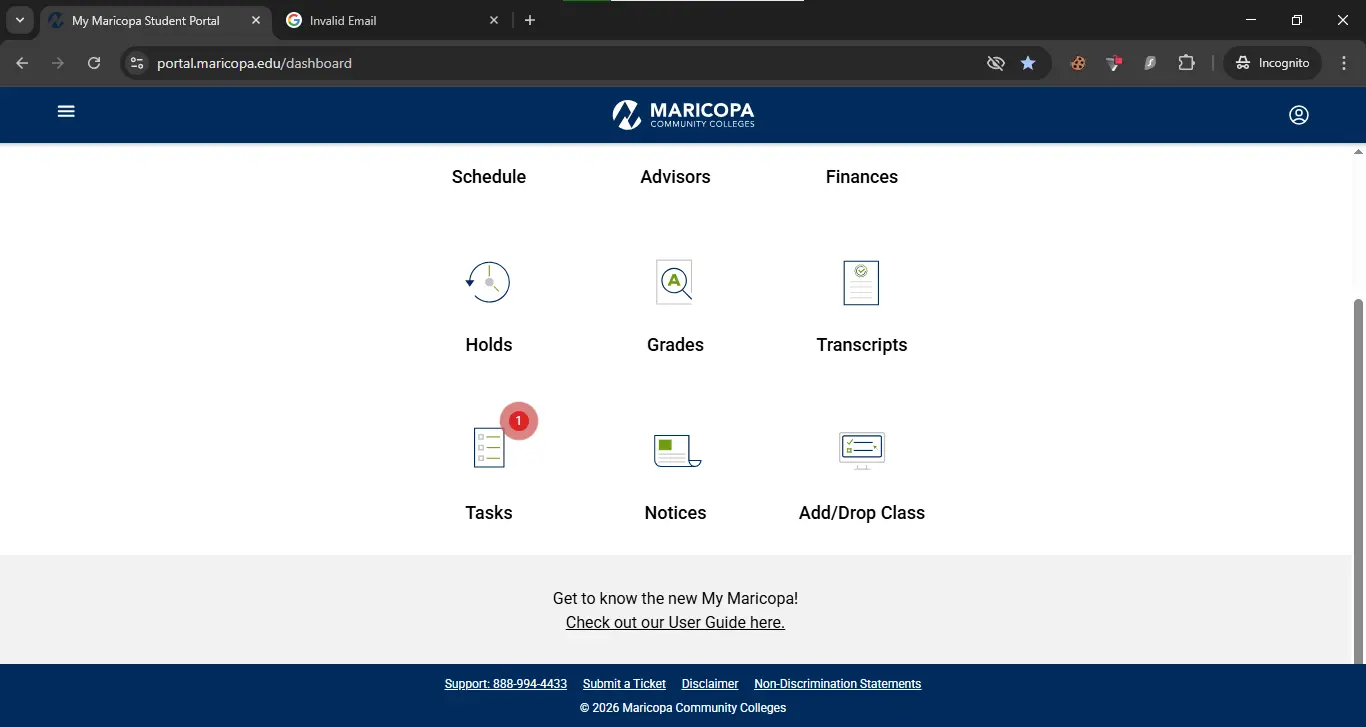Image resolution: width=1366 pixels, height=727 pixels.
Task: Click the Add/Drop Class text label
Action: pos(862,513)
